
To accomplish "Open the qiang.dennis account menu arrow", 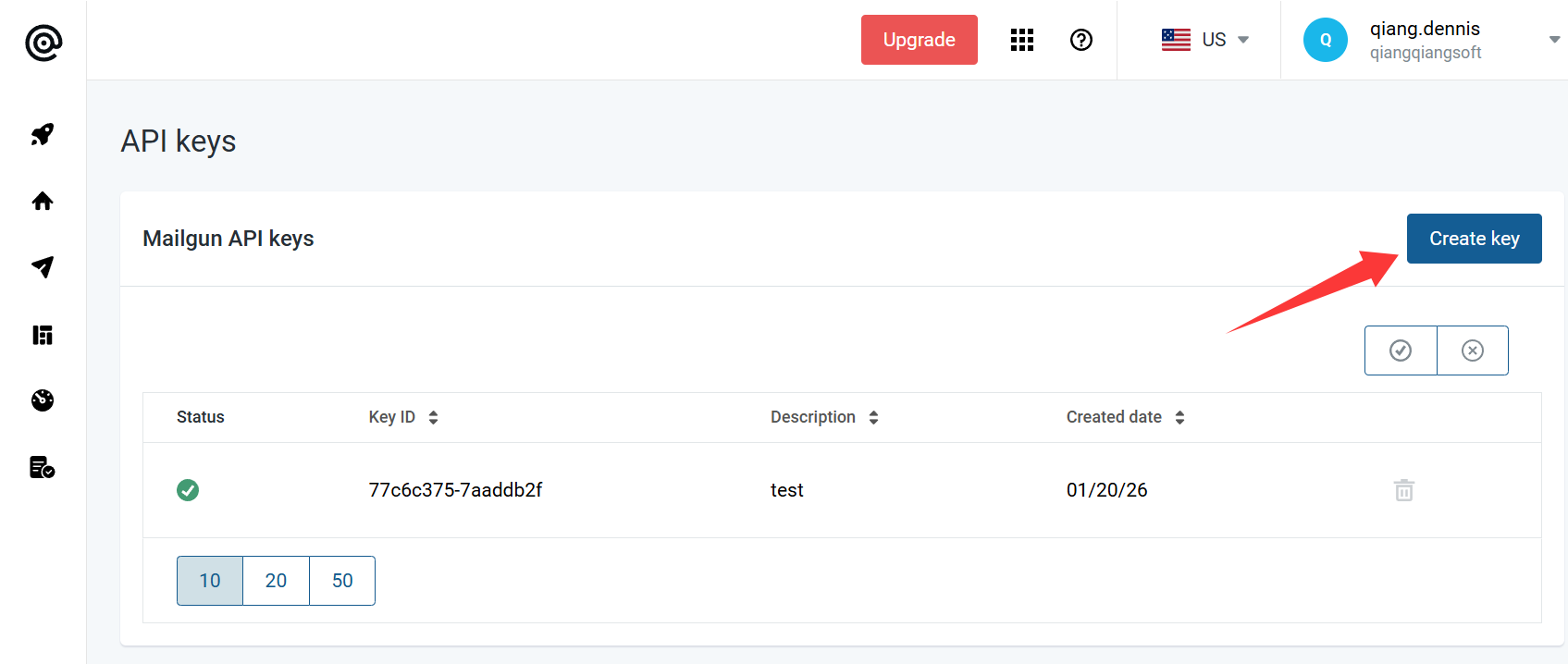I will [x=1554, y=40].
